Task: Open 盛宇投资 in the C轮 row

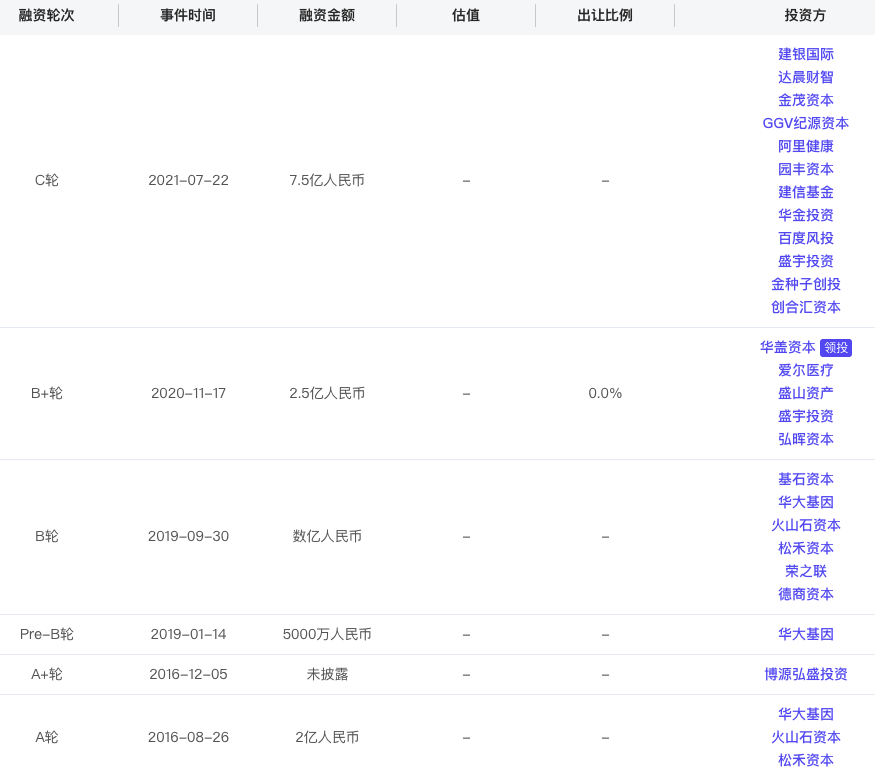Action: (805, 261)
